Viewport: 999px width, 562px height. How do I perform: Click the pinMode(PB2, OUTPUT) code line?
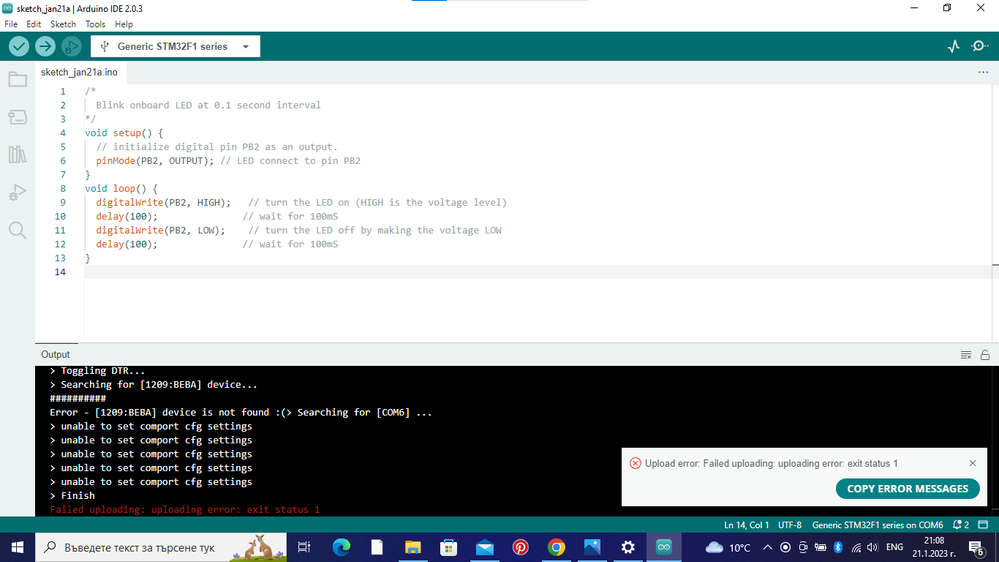pyautogui.click(x=228, y=161)
